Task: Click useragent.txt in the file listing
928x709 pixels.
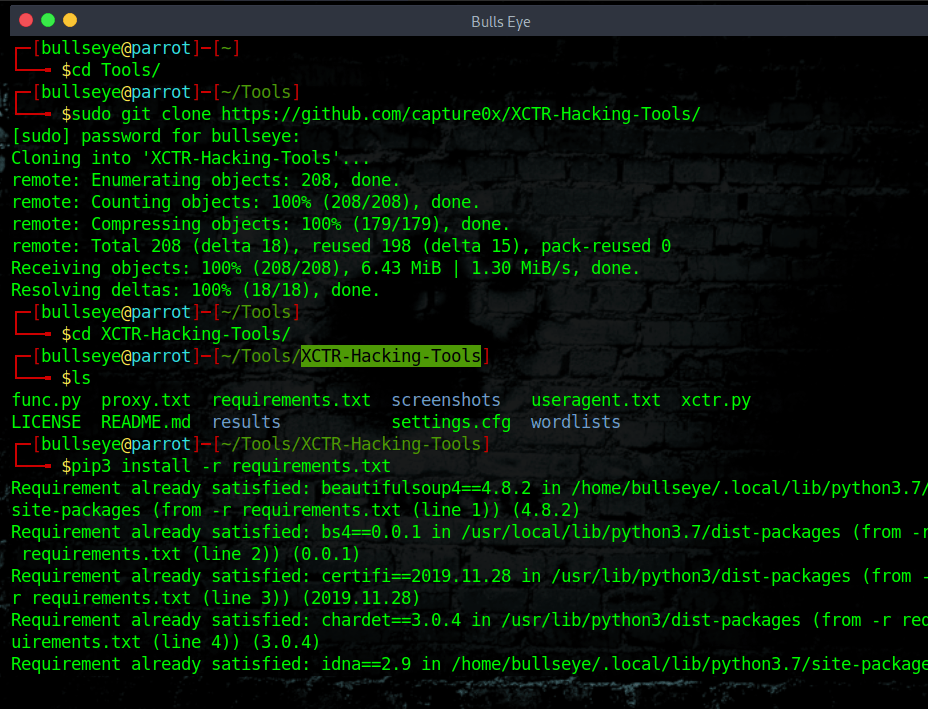Action: (x=595, y=400)
